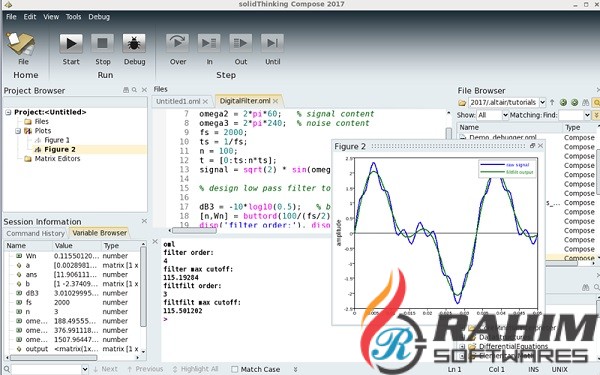
Task: Open the find bar search history dropdown
Action: point(85,369)
